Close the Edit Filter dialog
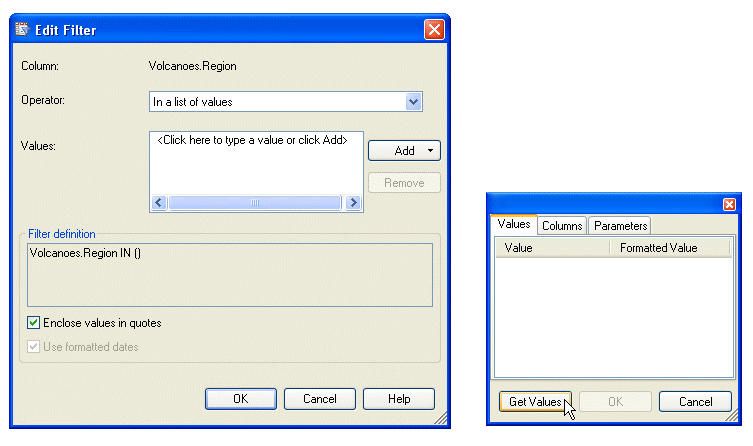The image size is (753, 446). [x=434, y=30]
